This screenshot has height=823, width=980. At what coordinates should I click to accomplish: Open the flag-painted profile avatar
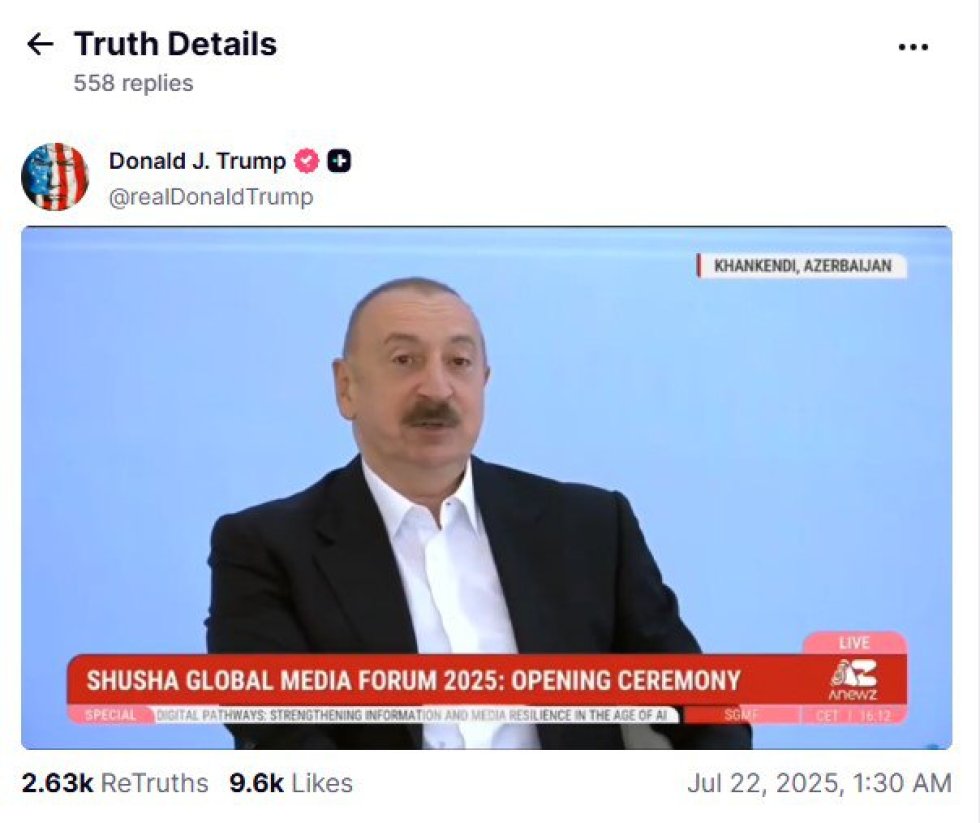tap(55, 177)
